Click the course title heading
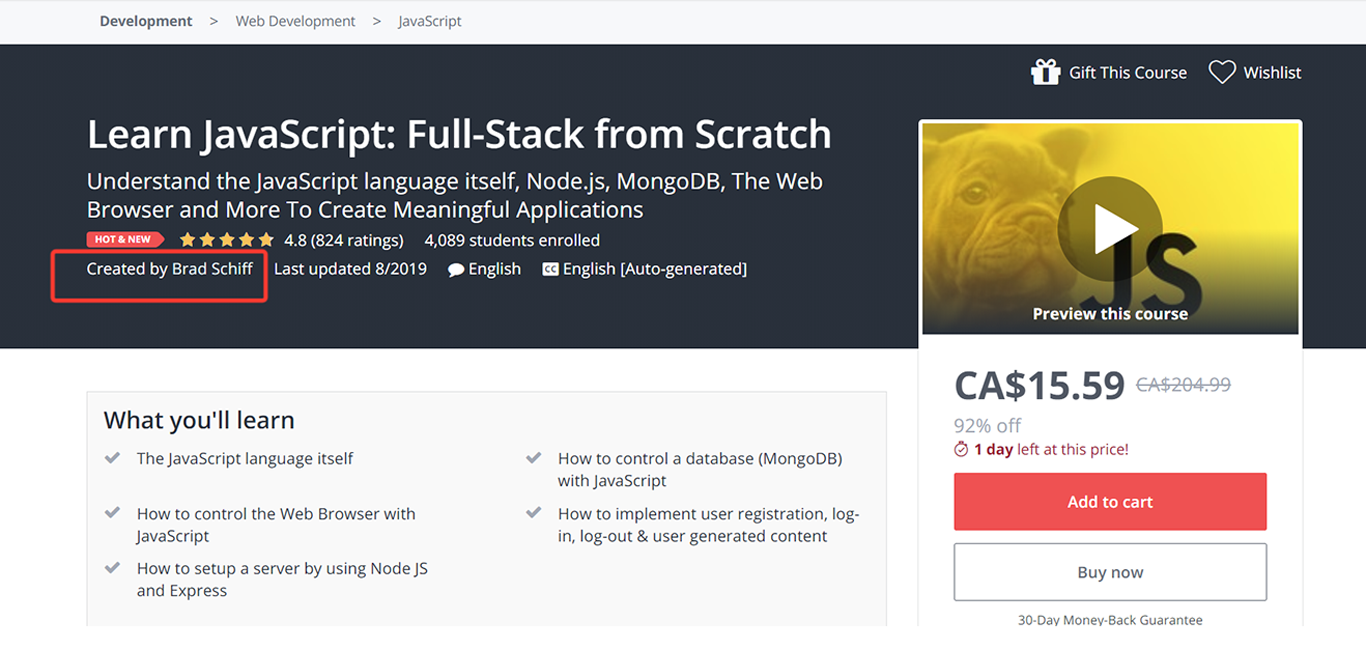 coord(459,134)
